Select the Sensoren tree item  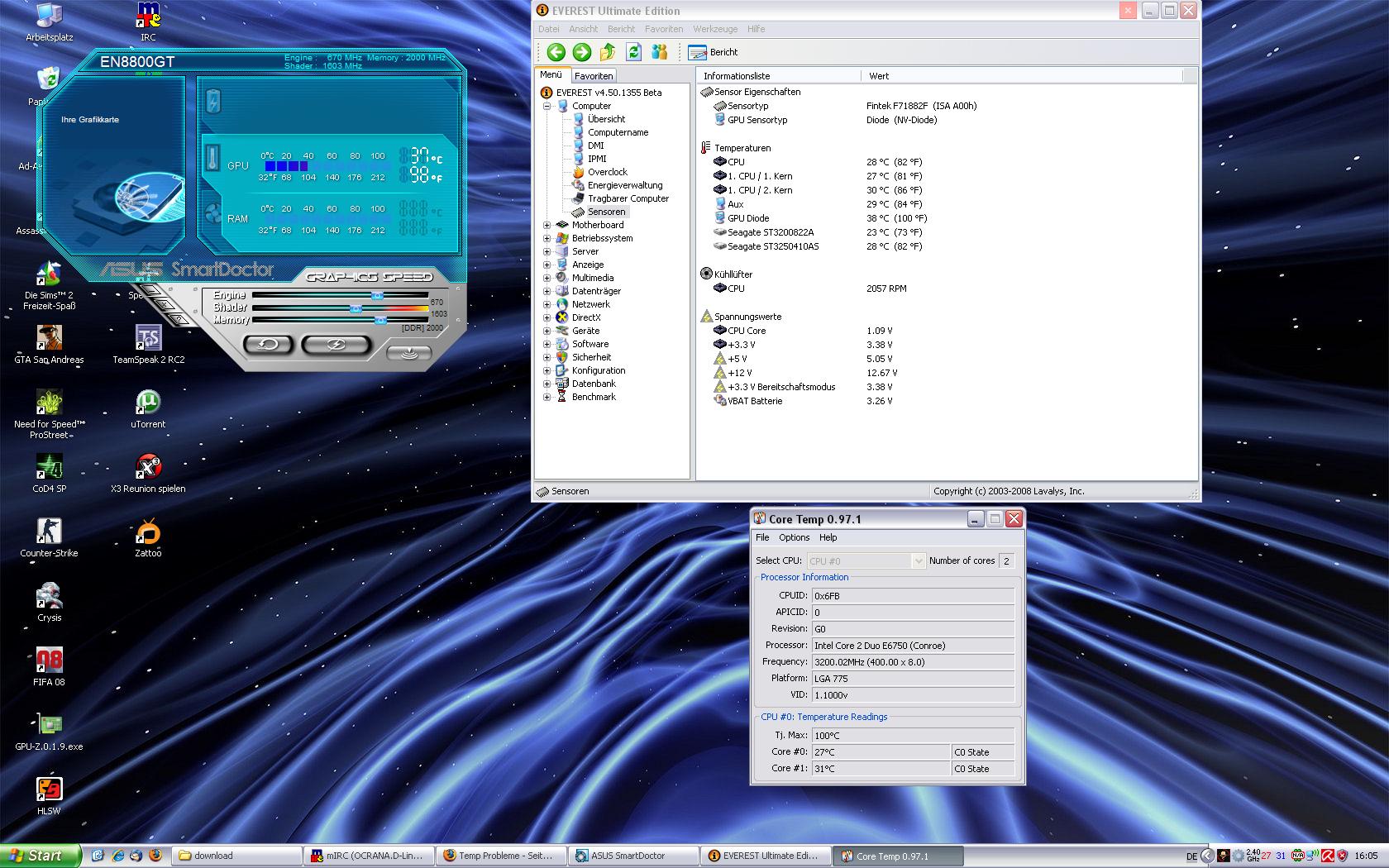coord(607,212)
